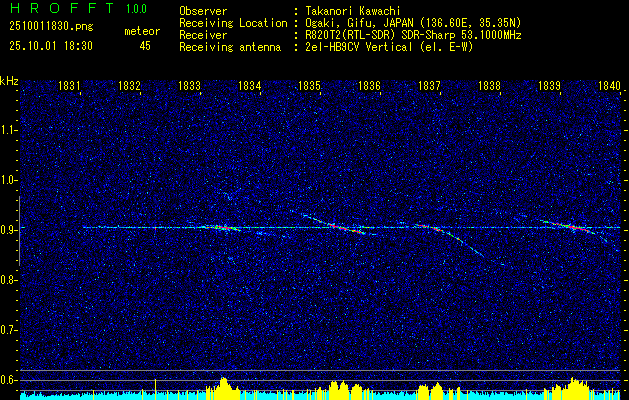Click the HROFFT program title

point(62,8)
